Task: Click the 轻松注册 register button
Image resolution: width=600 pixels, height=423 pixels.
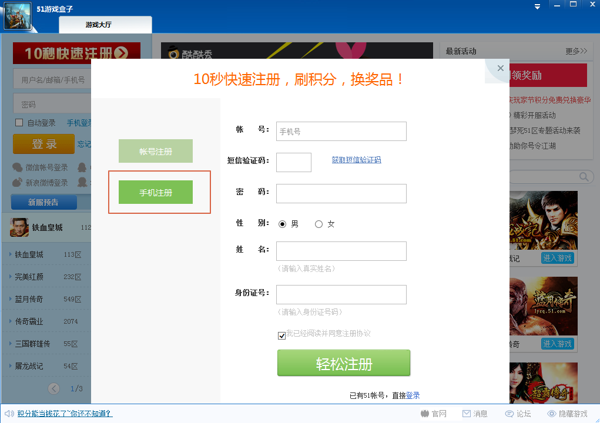Action: point(343,363)
